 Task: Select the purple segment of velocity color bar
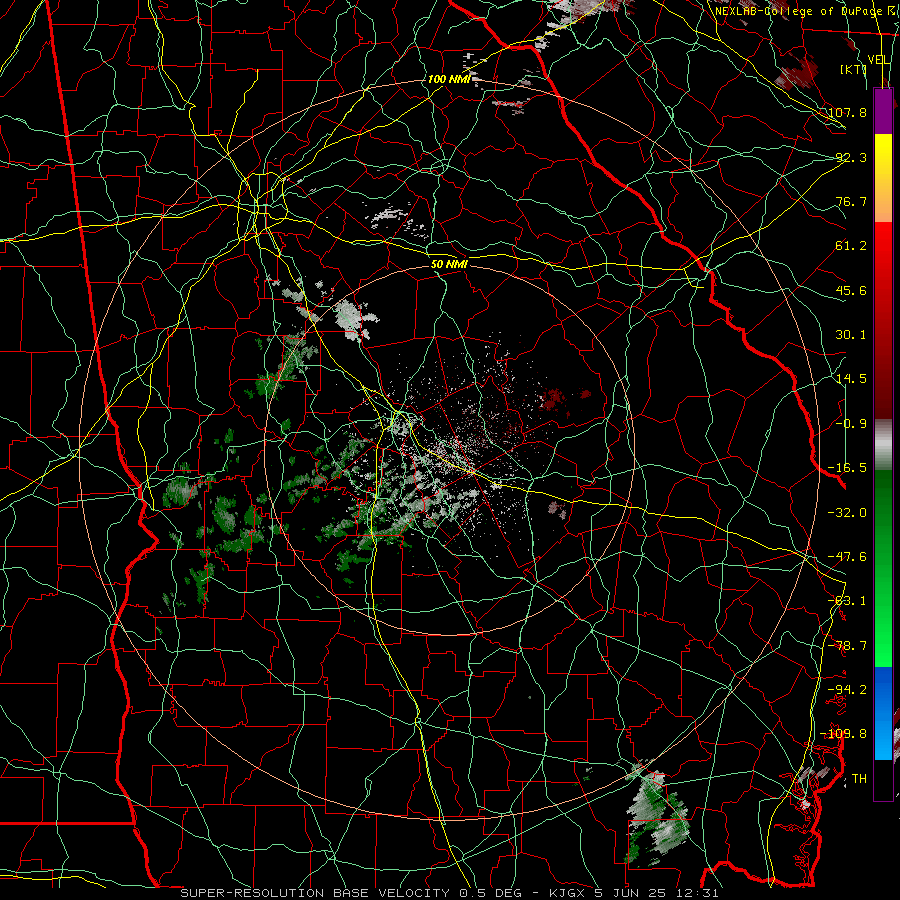(883, 111)
